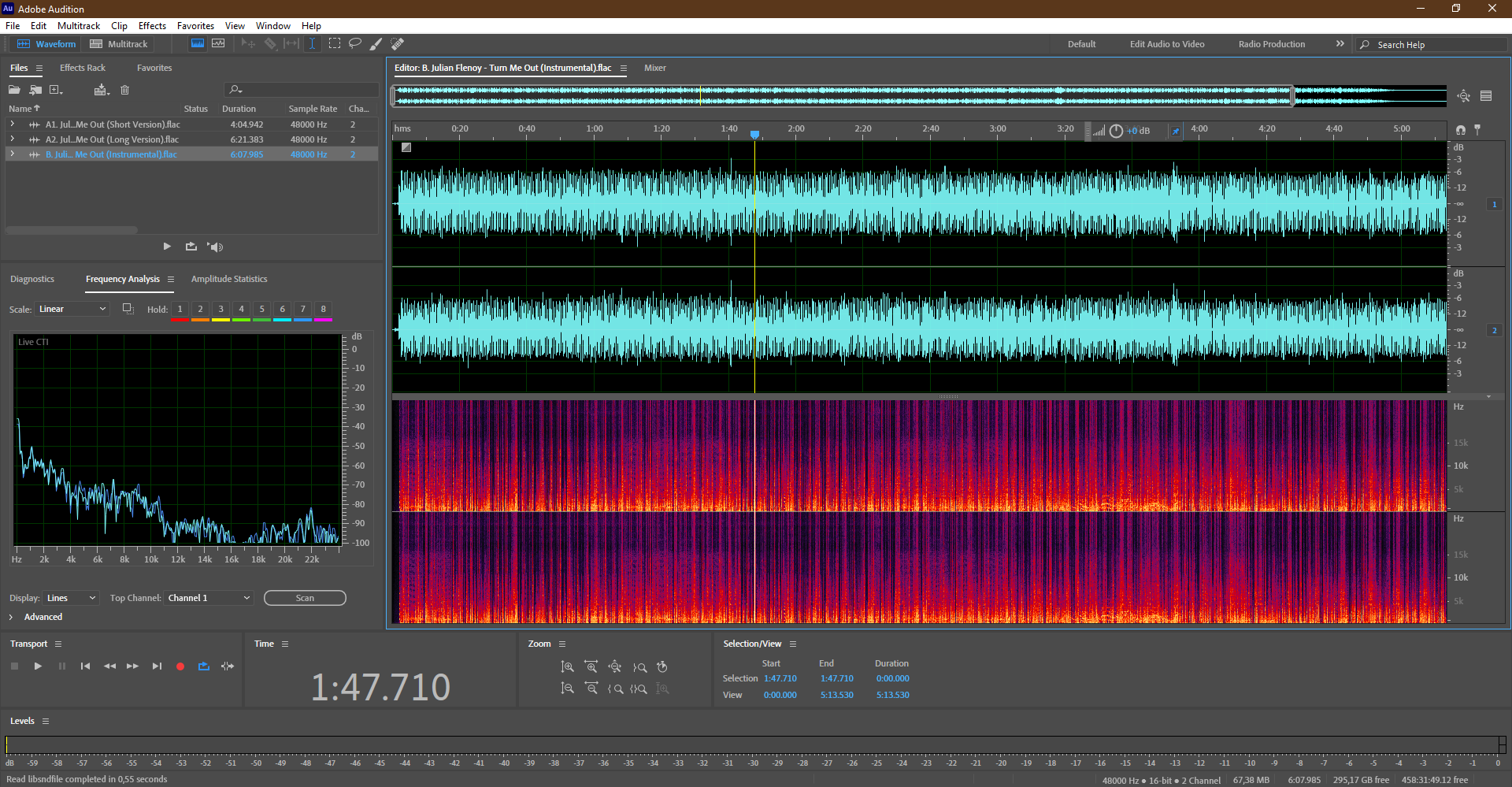The height and width of the screenshot is (787, 1512).
Task: Open the Display dropdown set to Lines
Action: [x=71, y=598]
